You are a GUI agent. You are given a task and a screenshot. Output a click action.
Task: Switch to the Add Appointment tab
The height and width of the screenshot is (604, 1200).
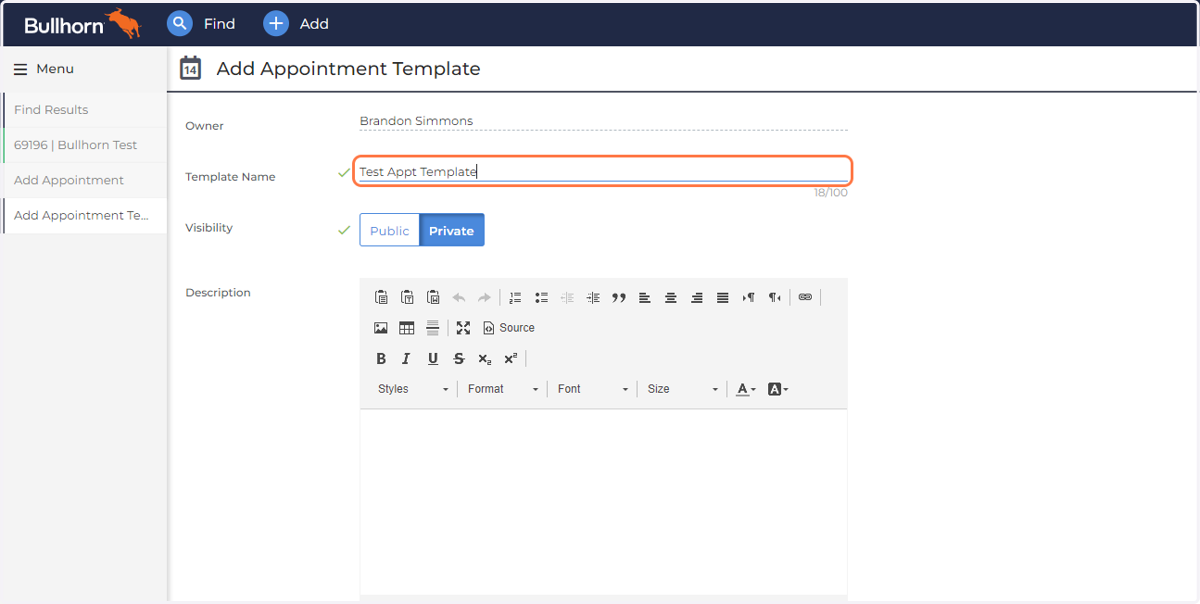coord(85,180)
